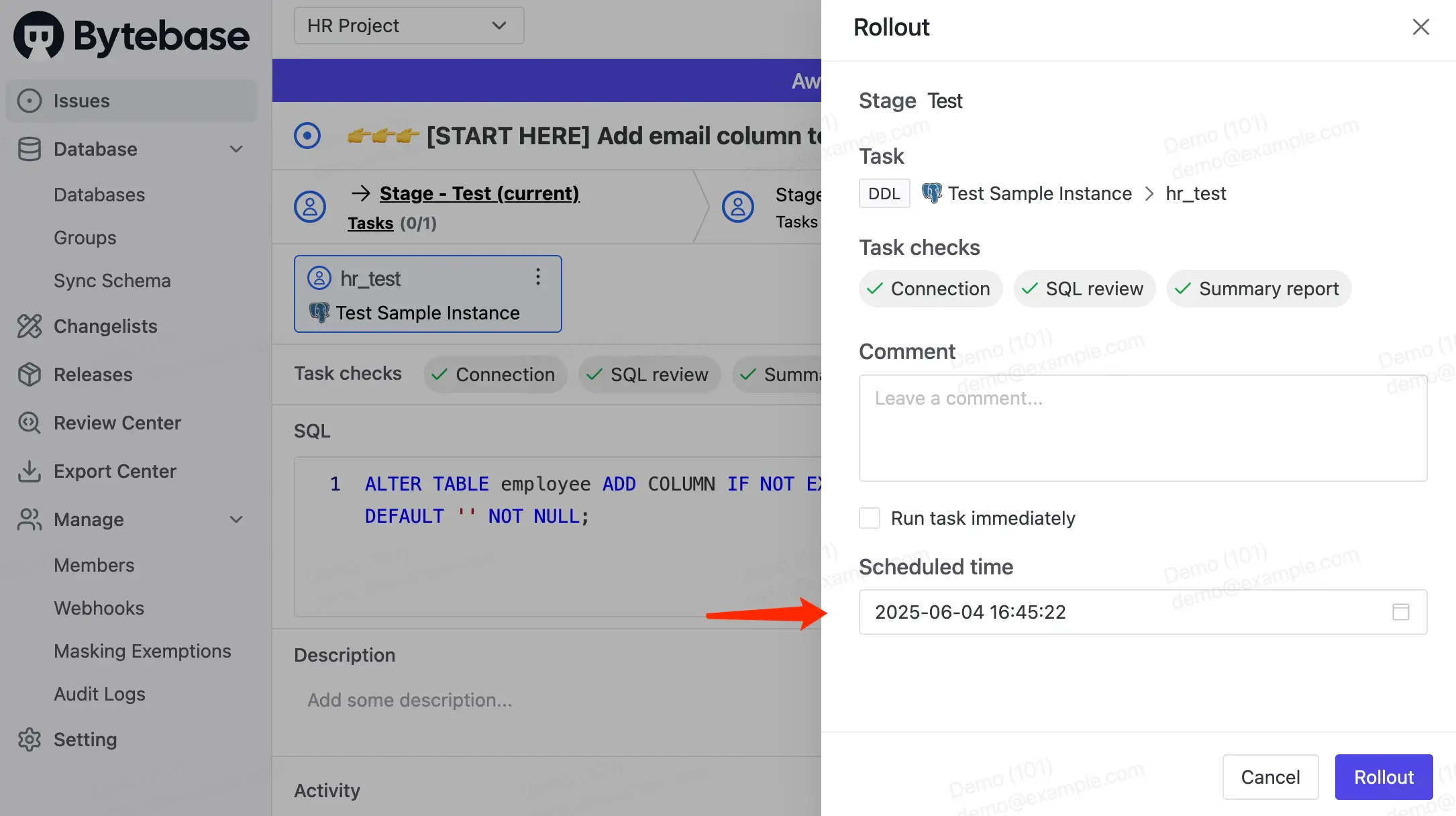Click the Stage - Test (current) link
The width and height of the screenshot is (1456, 816).
[479, 193]
